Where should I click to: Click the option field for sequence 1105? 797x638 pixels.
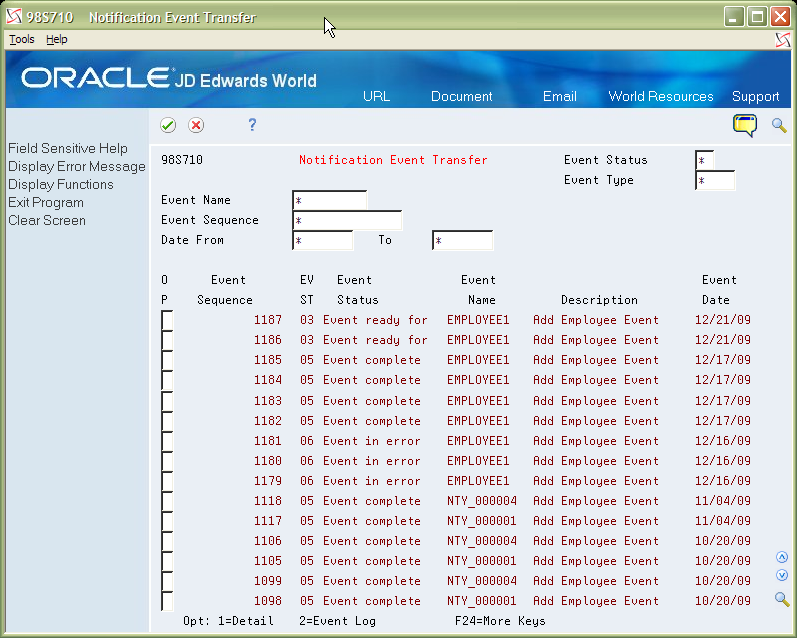click(167, 561)
